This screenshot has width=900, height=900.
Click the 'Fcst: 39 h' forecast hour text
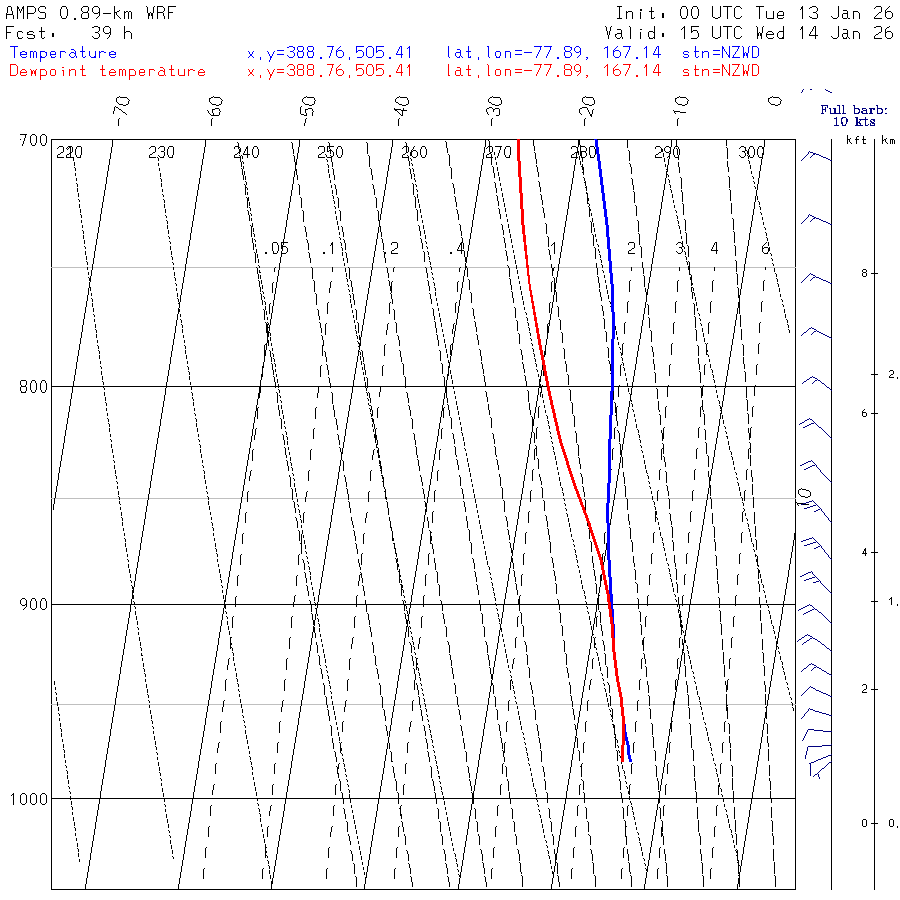(69, 33)
